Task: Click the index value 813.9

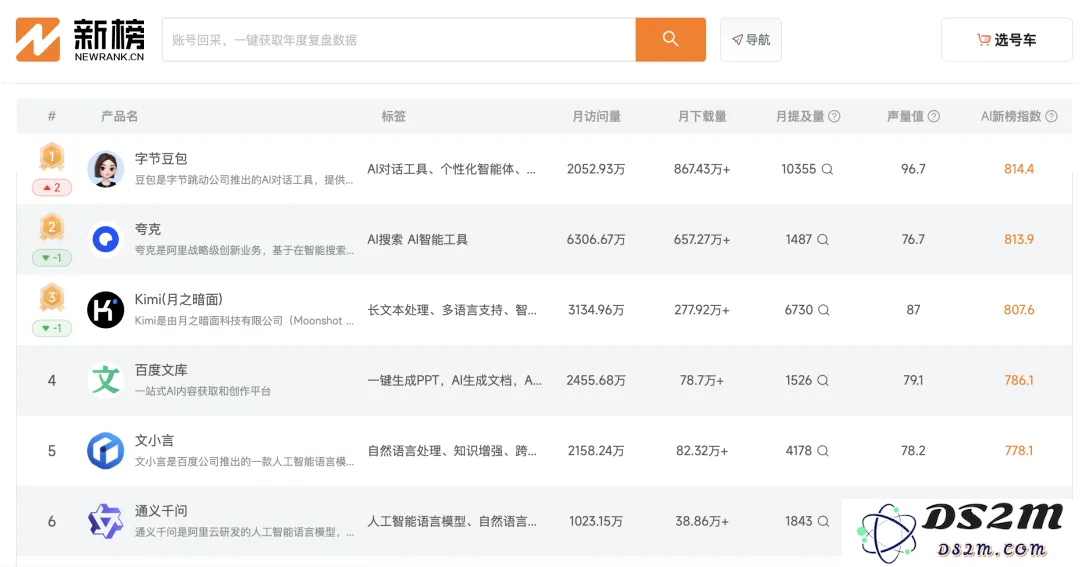Action: pos(1019,240)
